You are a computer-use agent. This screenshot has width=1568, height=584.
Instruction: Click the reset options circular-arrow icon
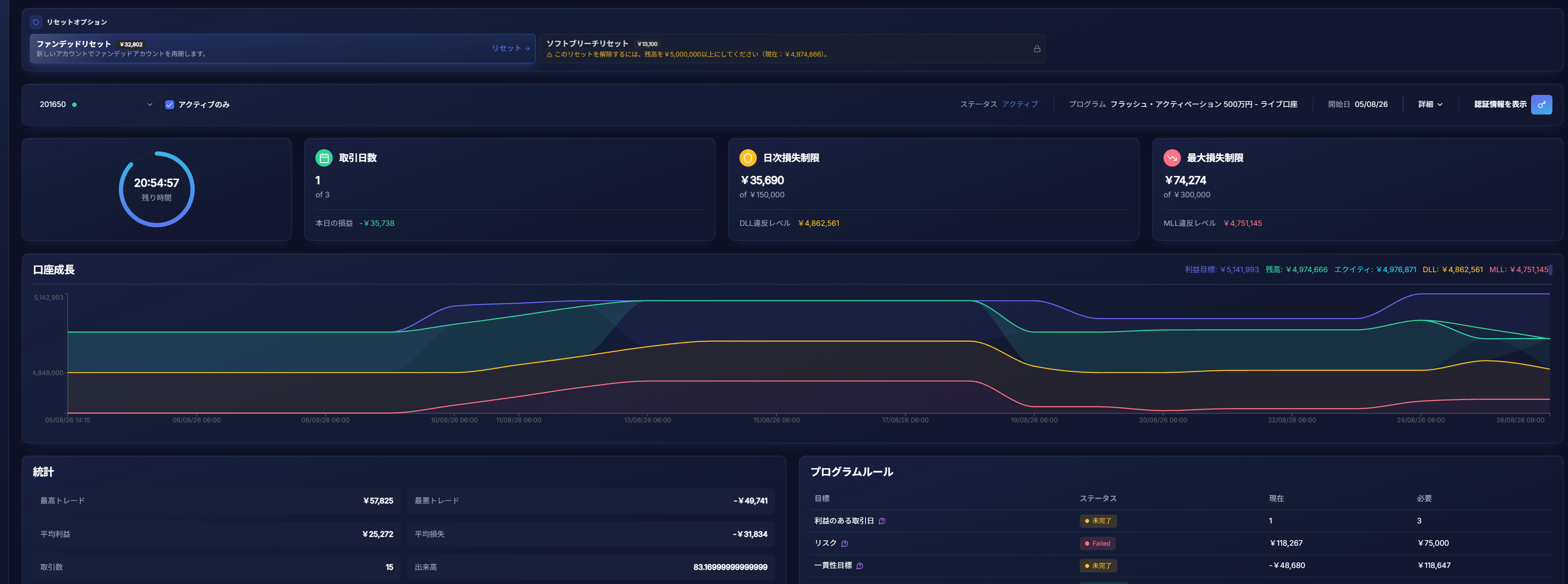coord(36,22)
